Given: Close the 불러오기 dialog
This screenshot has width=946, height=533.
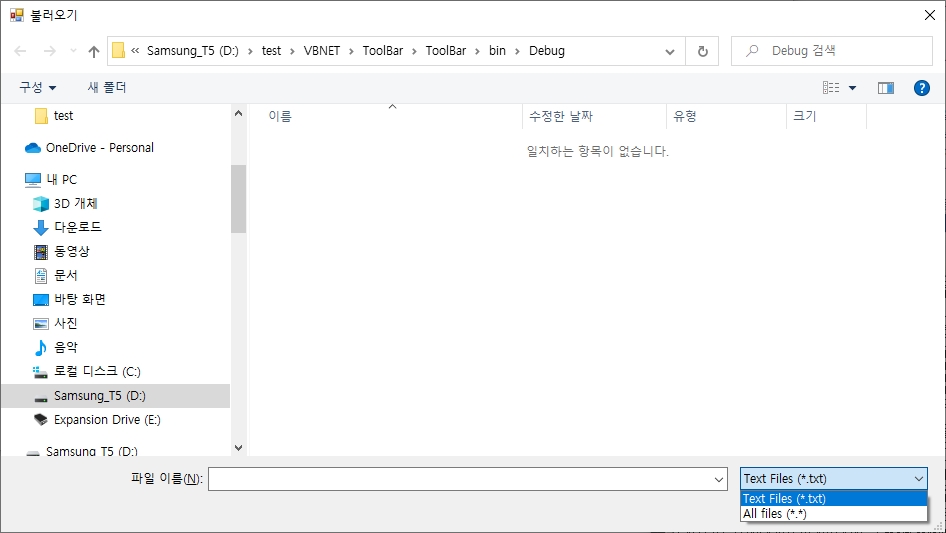Looking at the screenshot, I should (930, 15).
